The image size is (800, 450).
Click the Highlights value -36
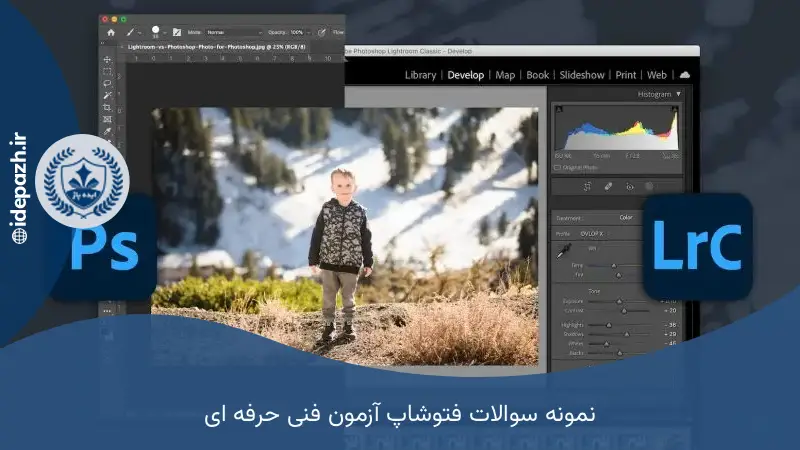(670, 324)
